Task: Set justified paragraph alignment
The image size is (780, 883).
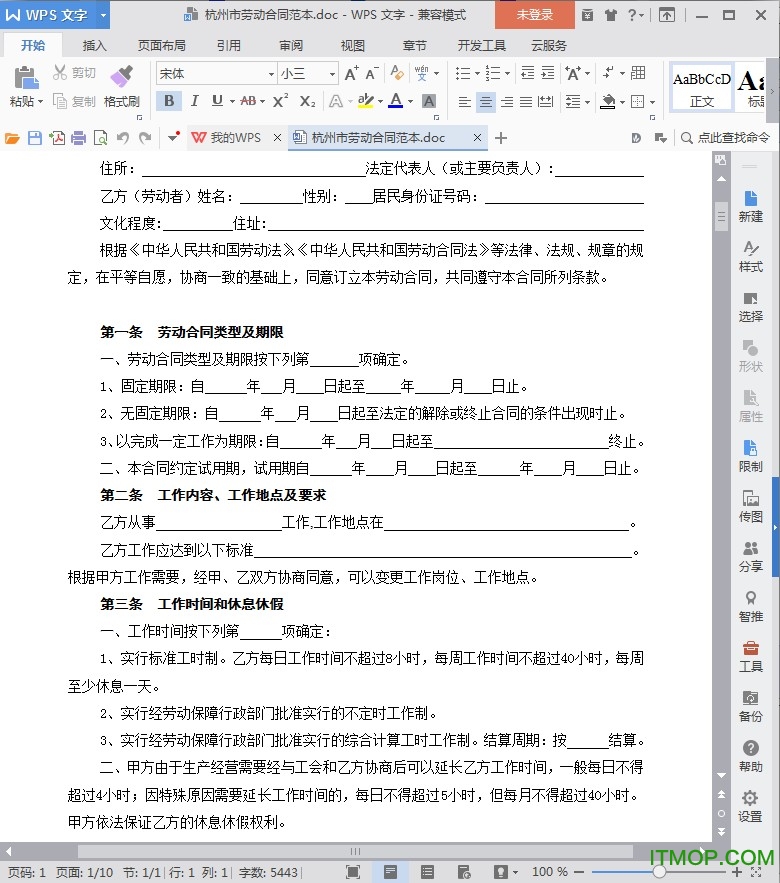Action: pyautogui.click(x=525, y=101)
